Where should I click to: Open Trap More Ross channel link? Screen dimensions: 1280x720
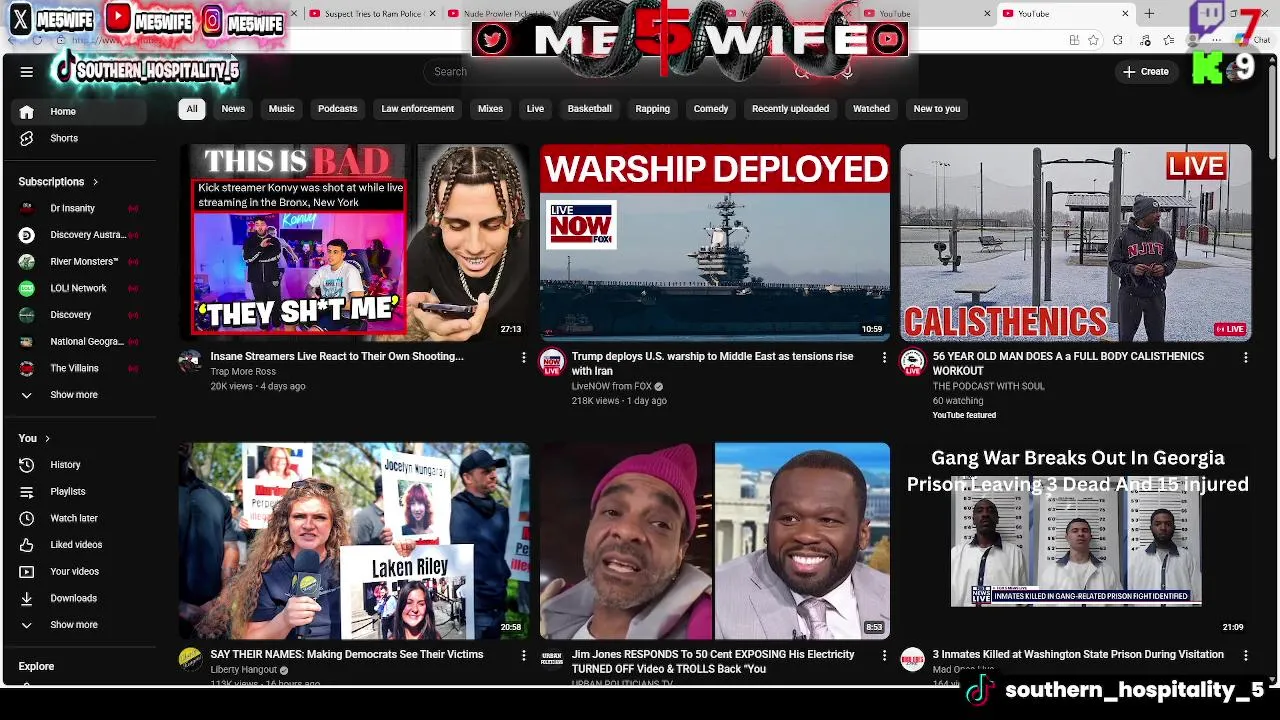click(243, 371)
